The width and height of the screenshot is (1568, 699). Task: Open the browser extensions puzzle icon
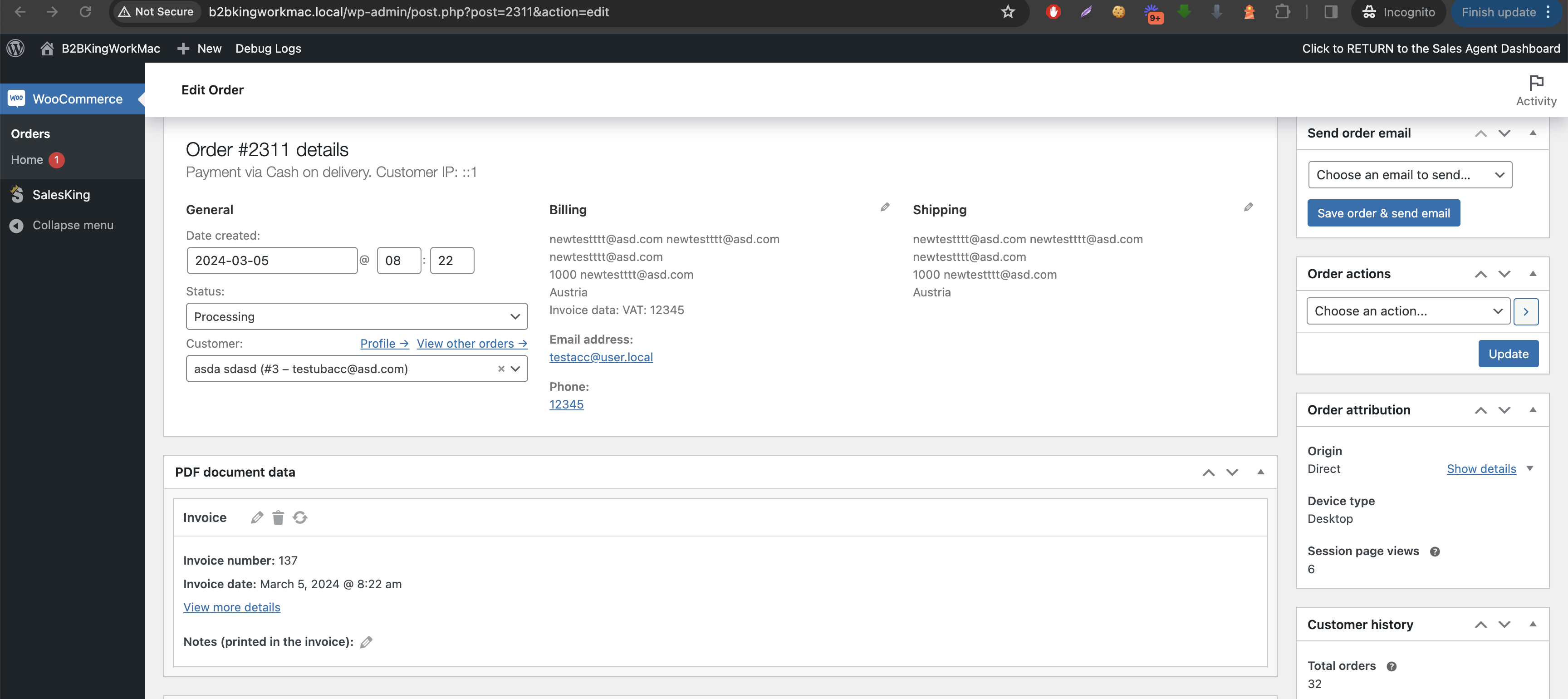click(x=1282, y=11)
